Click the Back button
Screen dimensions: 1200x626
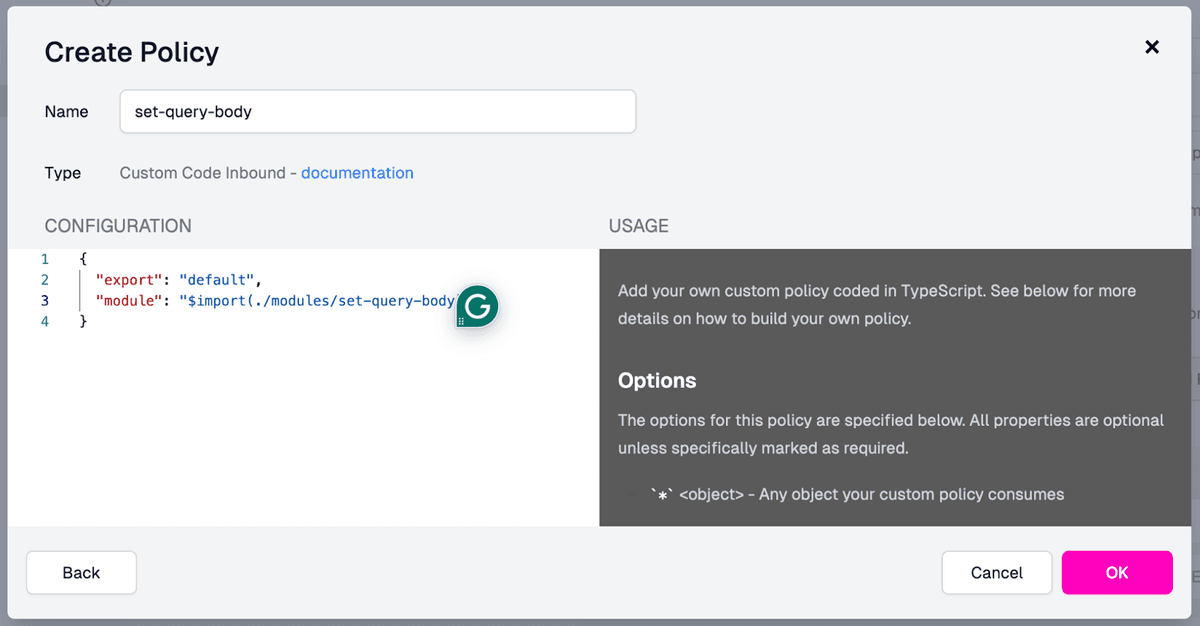[x=81, y=572]
